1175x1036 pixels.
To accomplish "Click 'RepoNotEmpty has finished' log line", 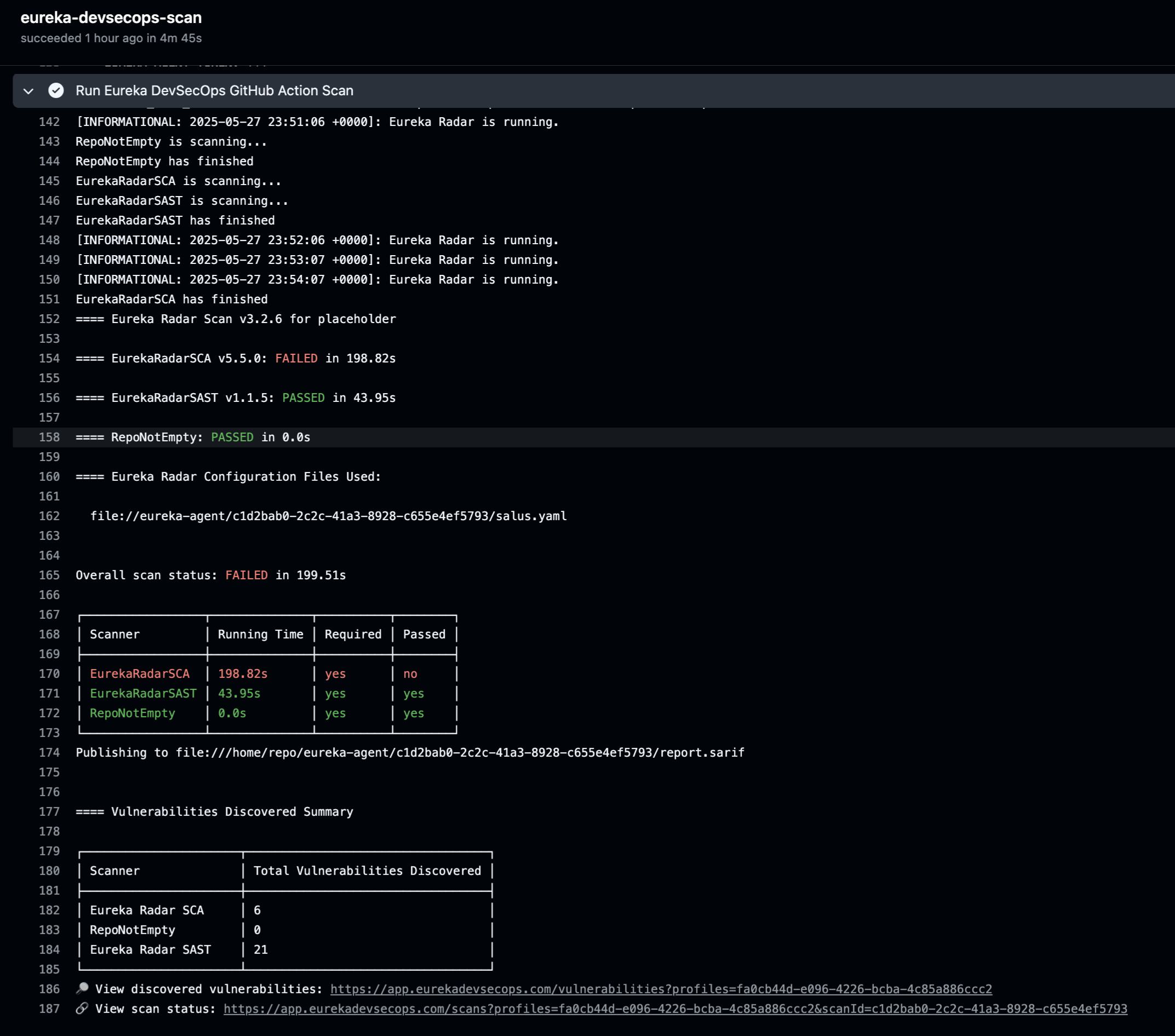I will pos(164,161).
